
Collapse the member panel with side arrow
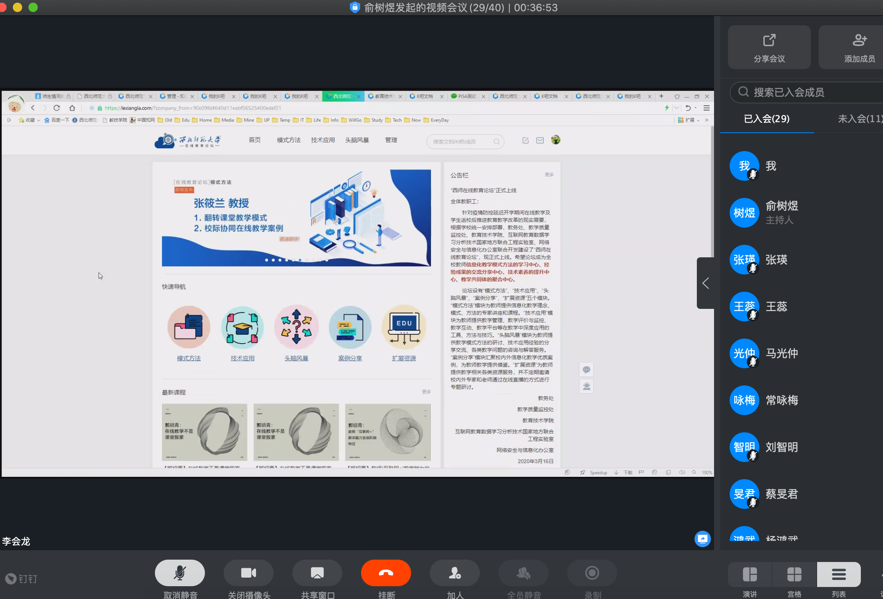(706, 283)
